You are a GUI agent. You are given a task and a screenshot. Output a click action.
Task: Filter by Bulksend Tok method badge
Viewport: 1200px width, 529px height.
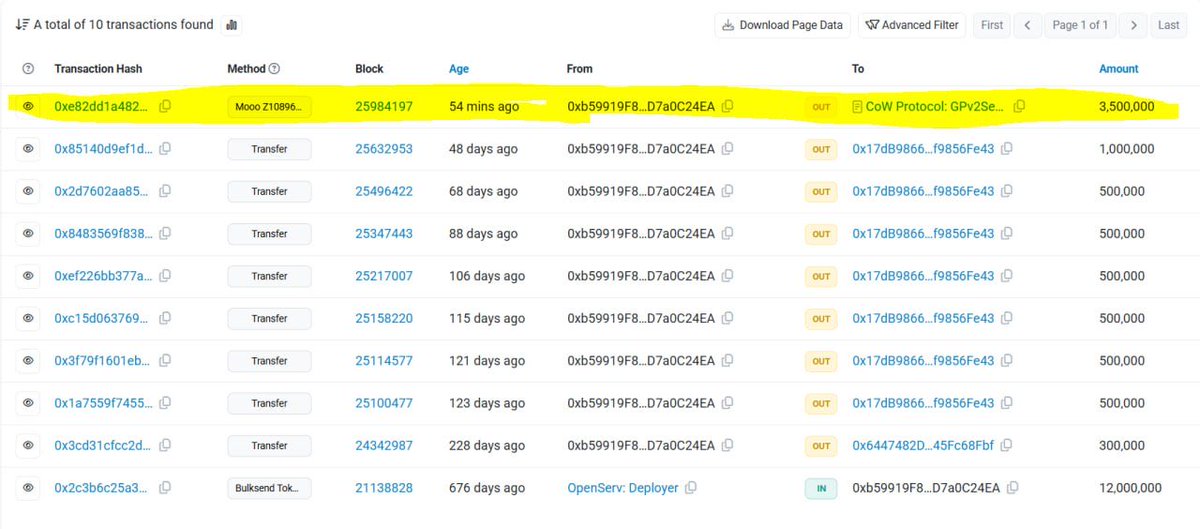[x=269, y=488]
